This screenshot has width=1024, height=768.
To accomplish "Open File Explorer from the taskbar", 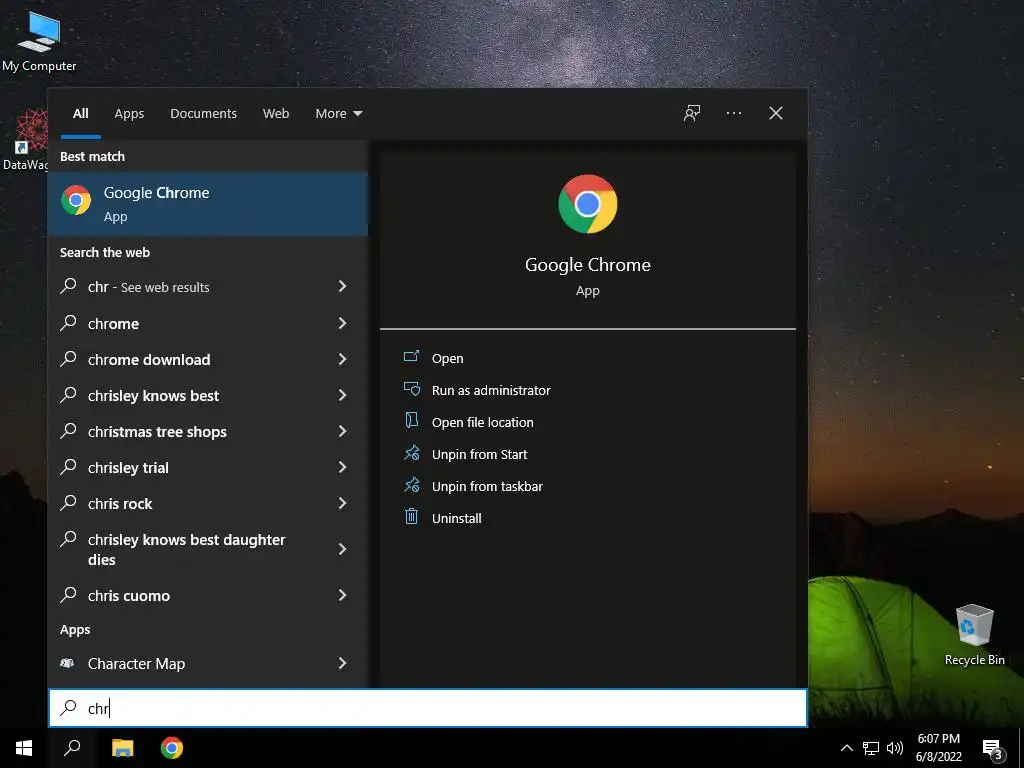I will 122,748.
